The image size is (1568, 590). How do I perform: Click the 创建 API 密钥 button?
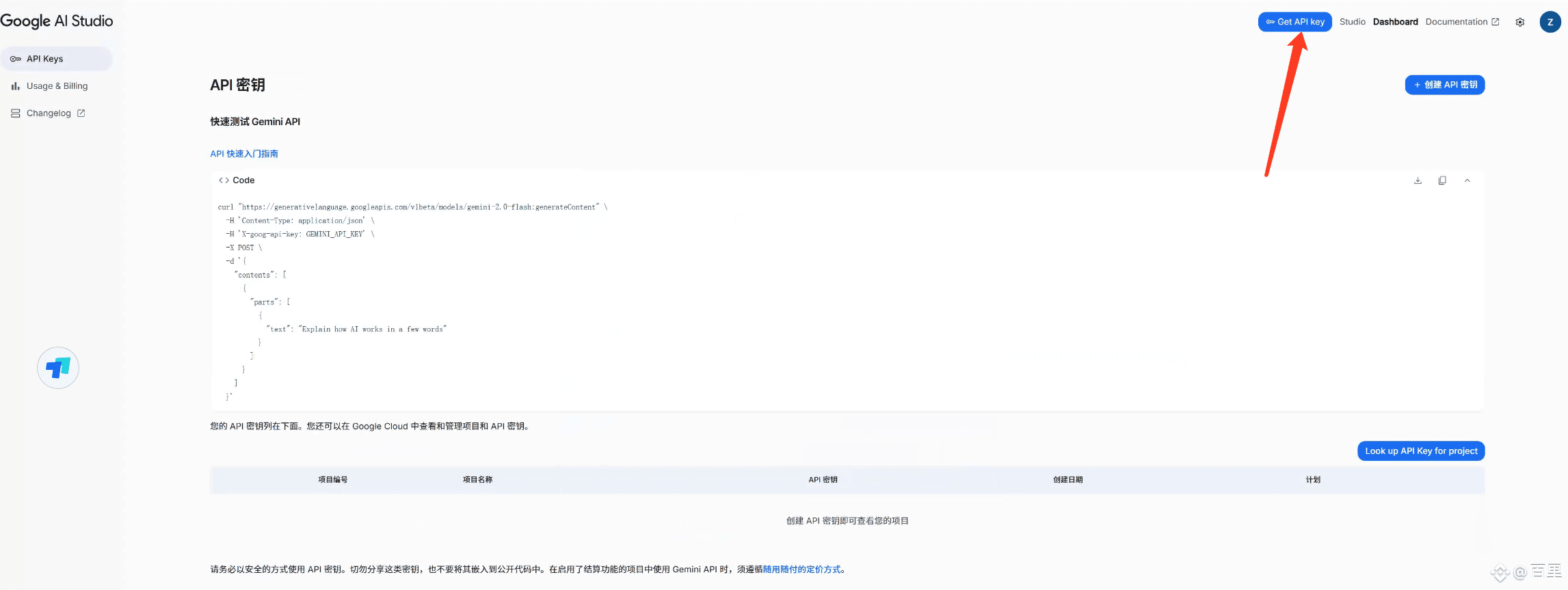(1444, 85)
